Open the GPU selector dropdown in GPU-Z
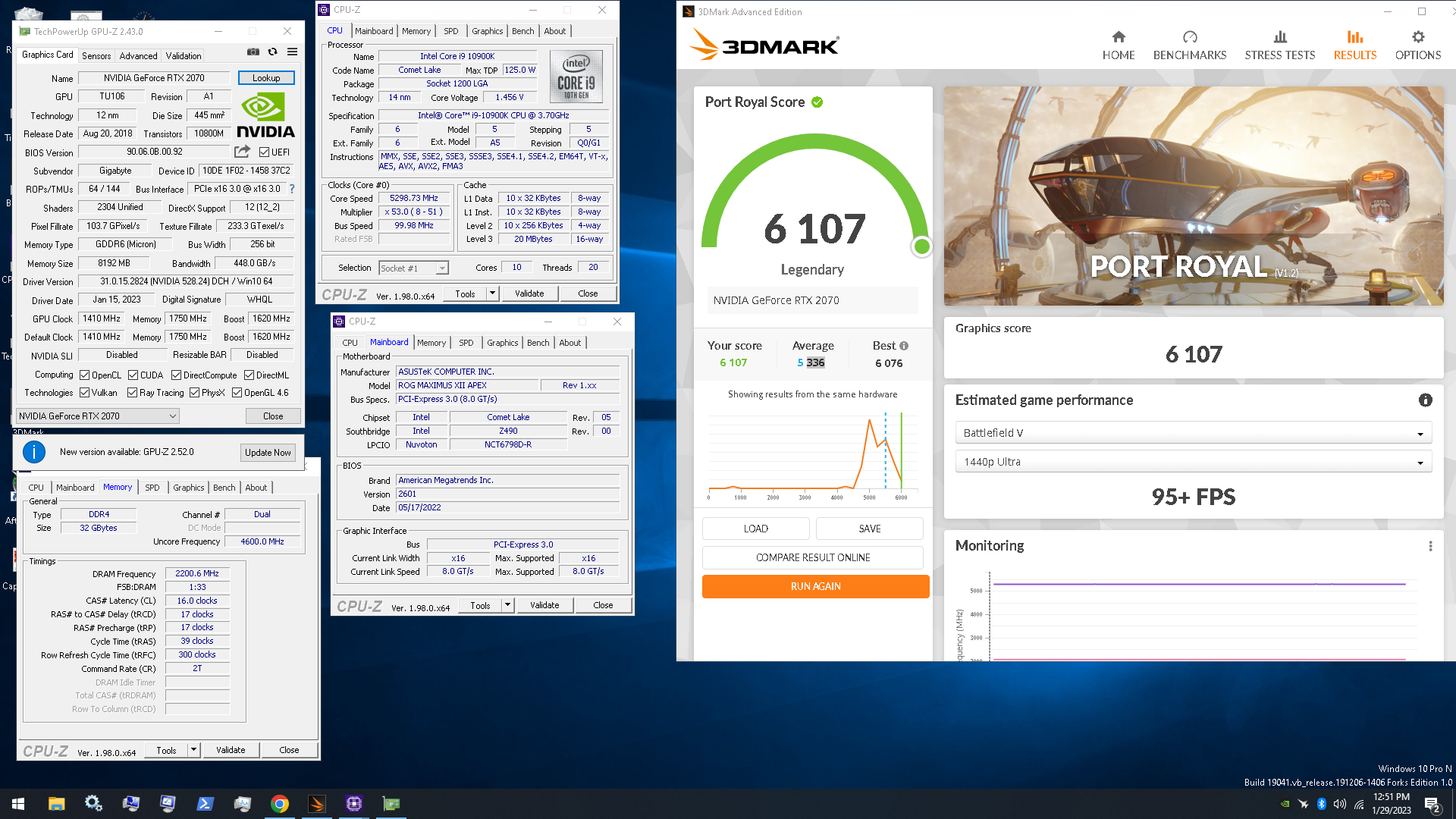Viewport: 1456px width, 819px height. tap(98, 416)
